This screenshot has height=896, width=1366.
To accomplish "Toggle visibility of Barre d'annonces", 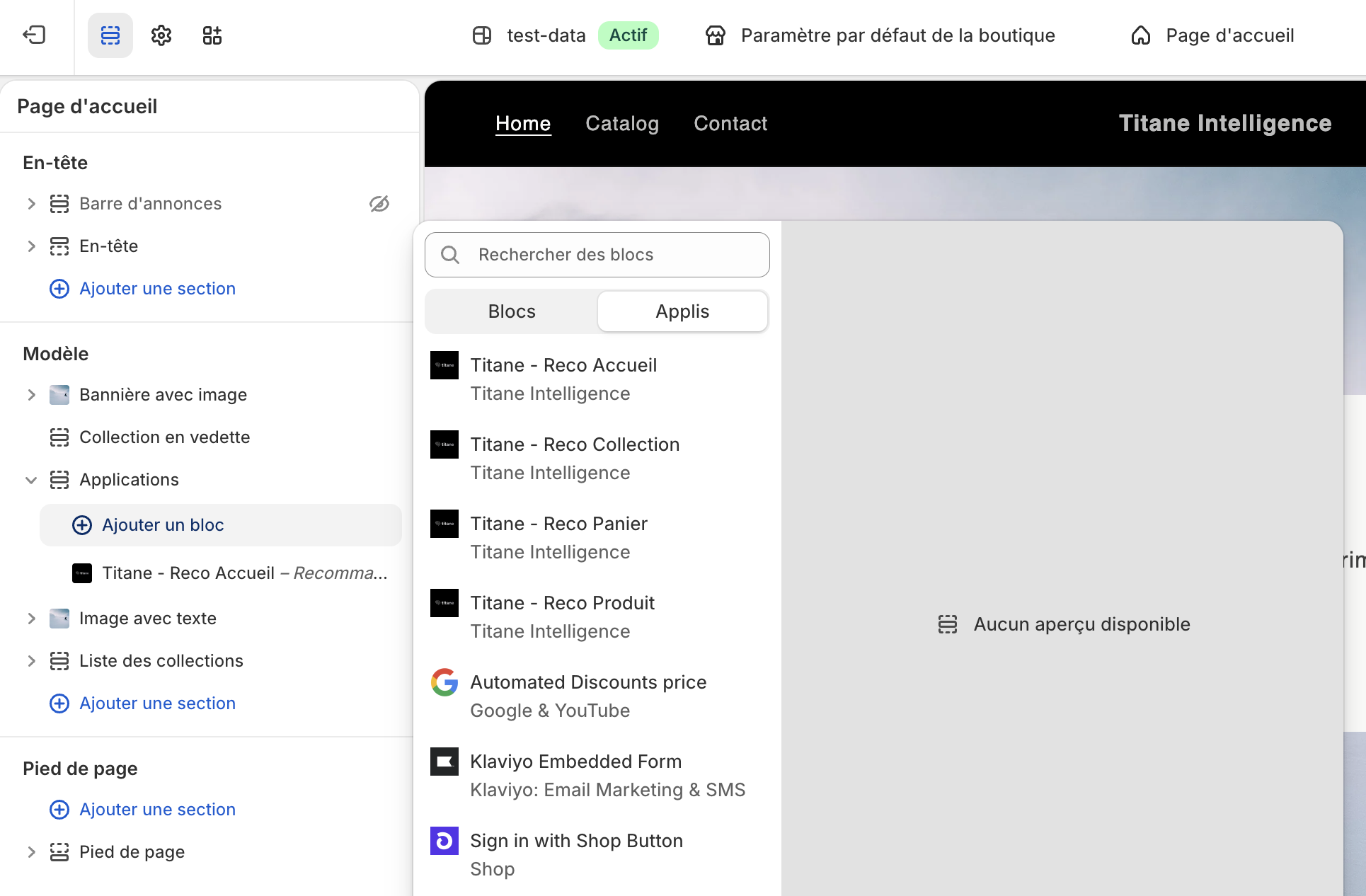I will (x=379, y=204).
